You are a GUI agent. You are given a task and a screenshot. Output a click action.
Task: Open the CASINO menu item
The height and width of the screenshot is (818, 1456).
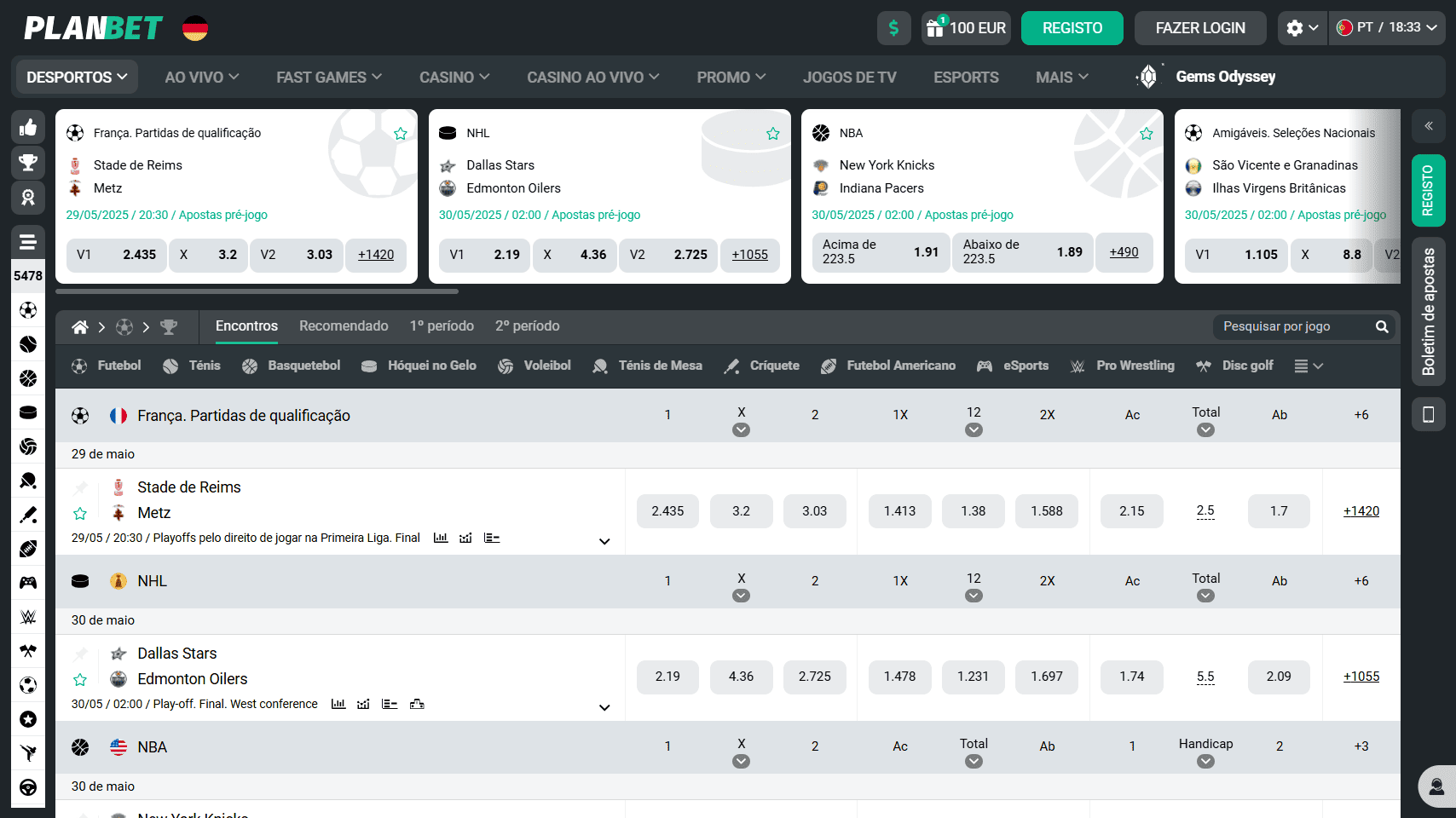tap(454, 77)
